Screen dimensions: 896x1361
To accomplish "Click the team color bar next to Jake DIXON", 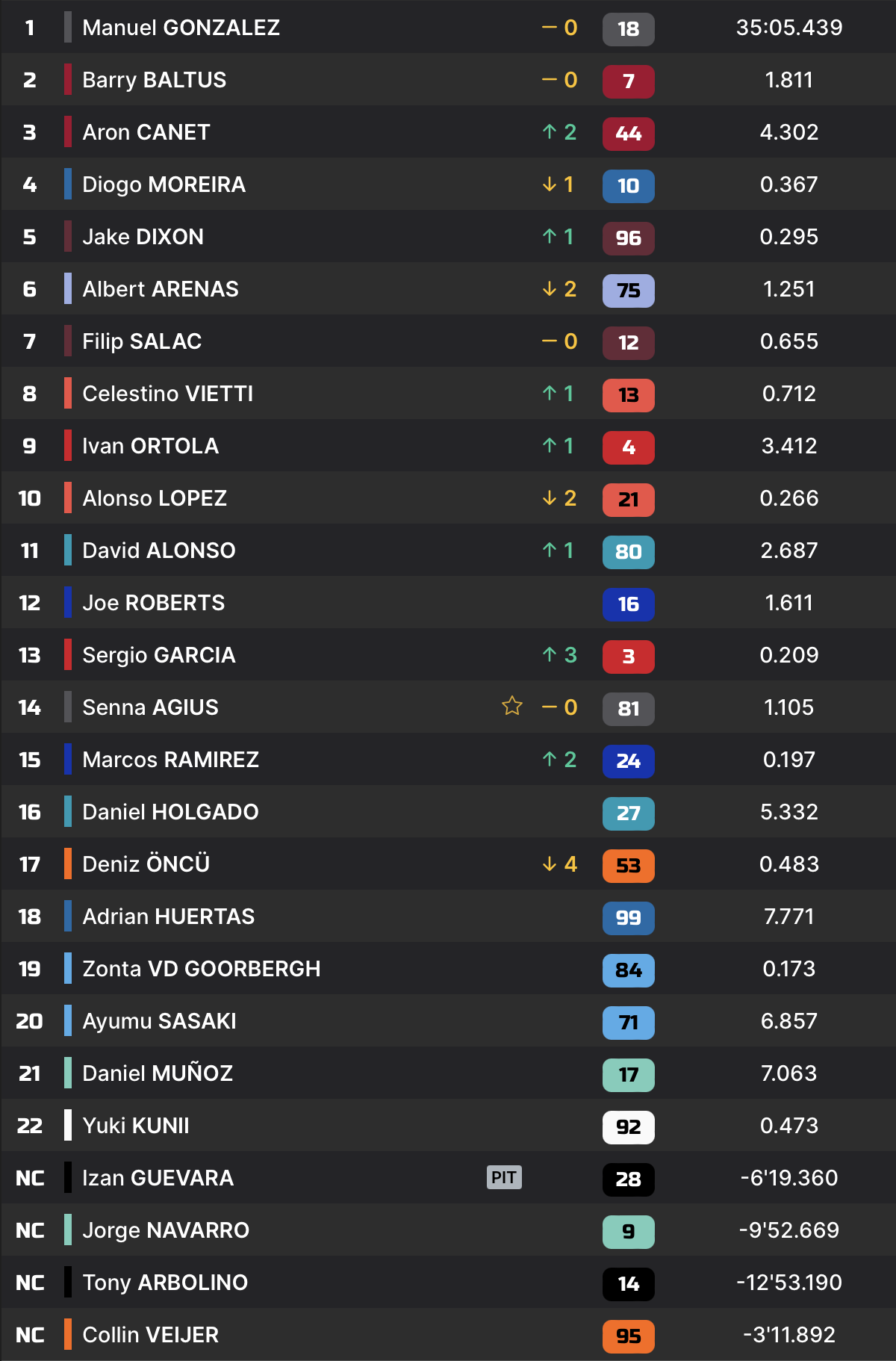I will (68, 237).
